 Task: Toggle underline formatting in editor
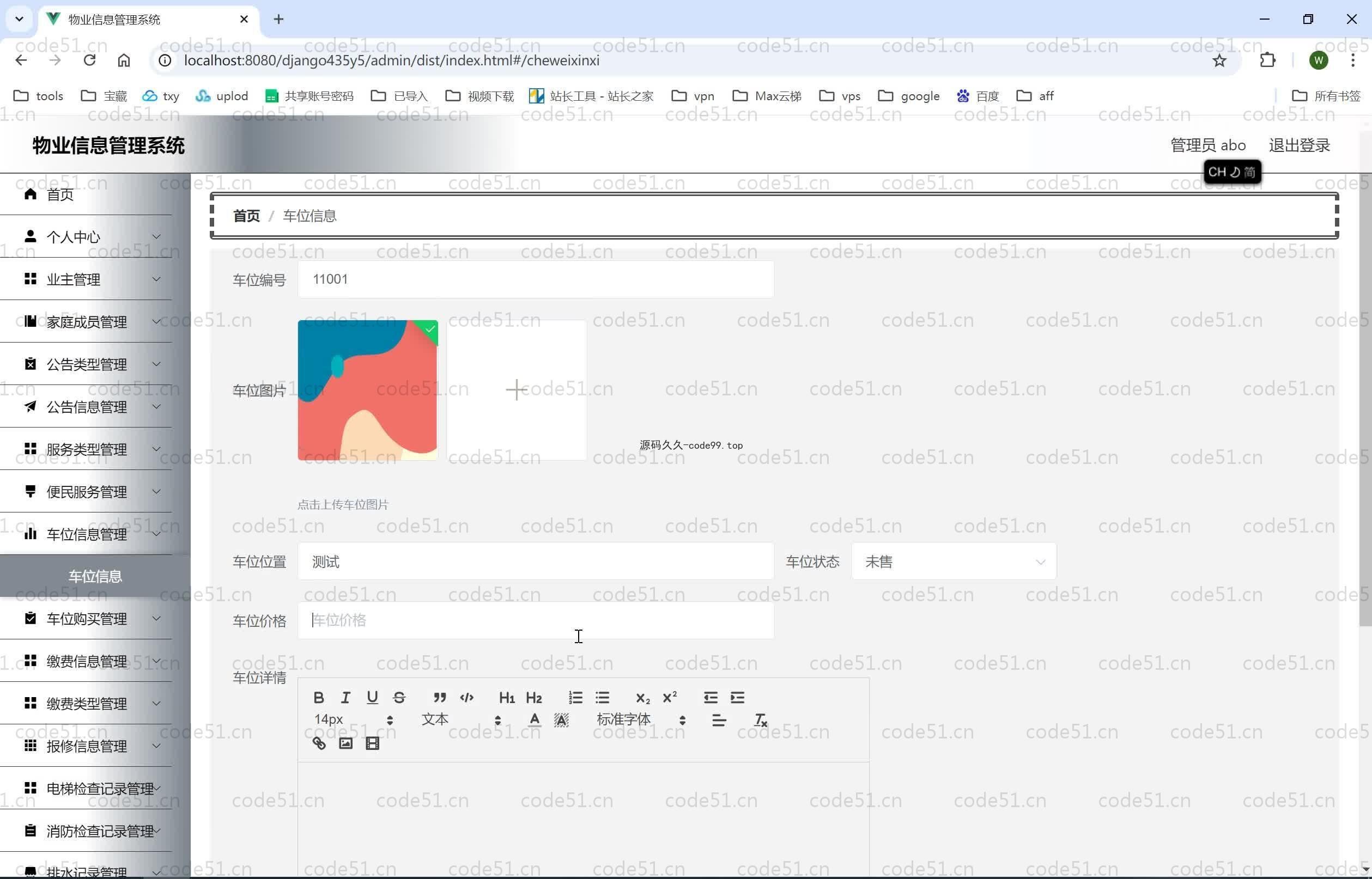pos(372,698)
